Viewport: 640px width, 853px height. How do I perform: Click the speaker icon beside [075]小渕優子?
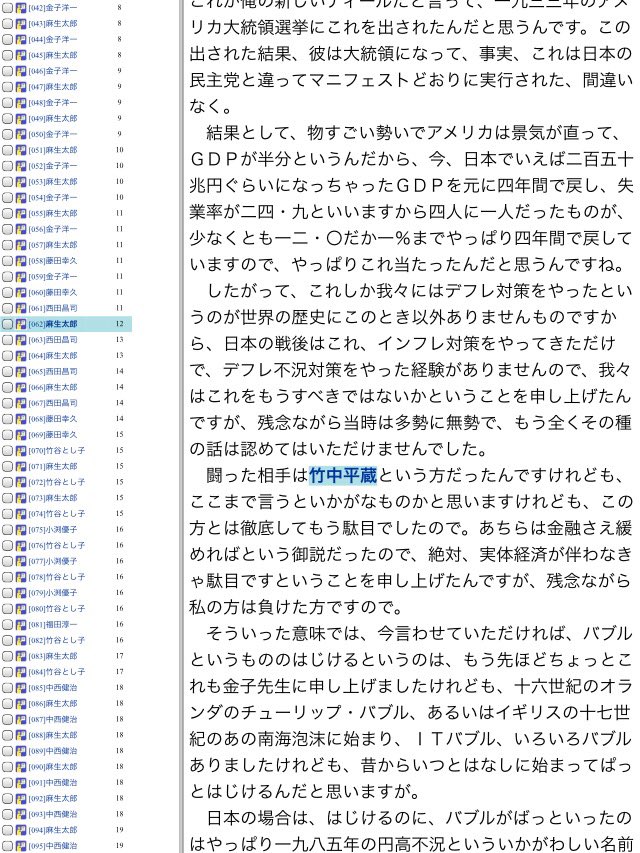point(21,530)
